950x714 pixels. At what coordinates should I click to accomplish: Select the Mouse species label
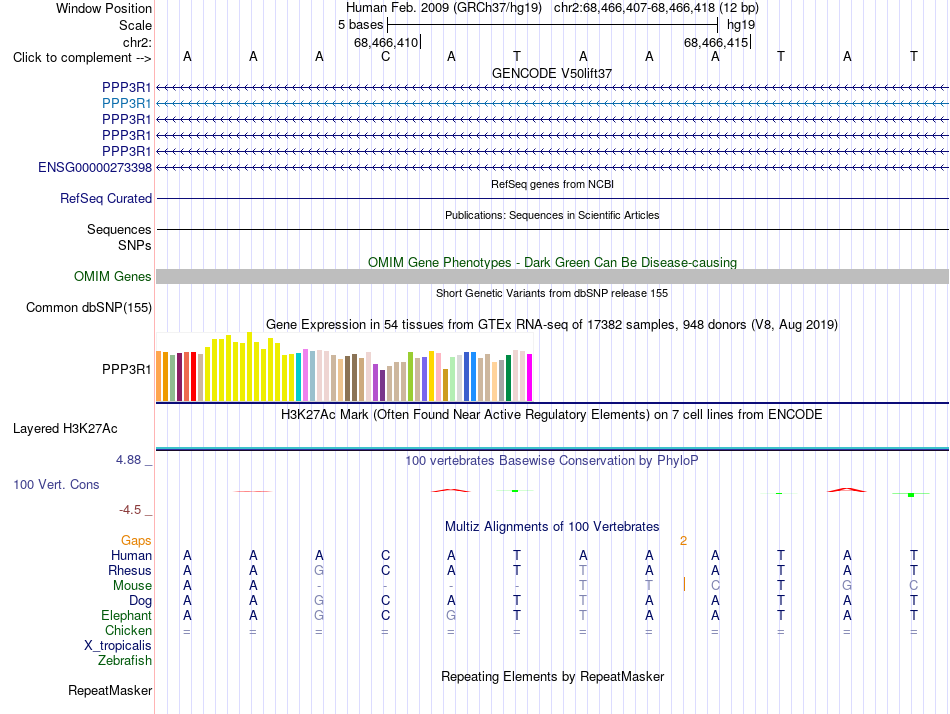click(x=132, y=586)
